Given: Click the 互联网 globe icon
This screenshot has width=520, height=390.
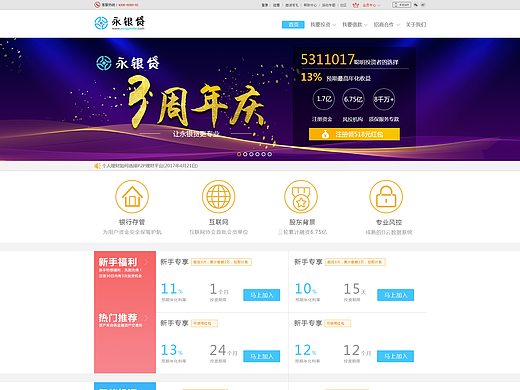Looking at the screenshot, I should pyautogui.click(x=218, y=197).
